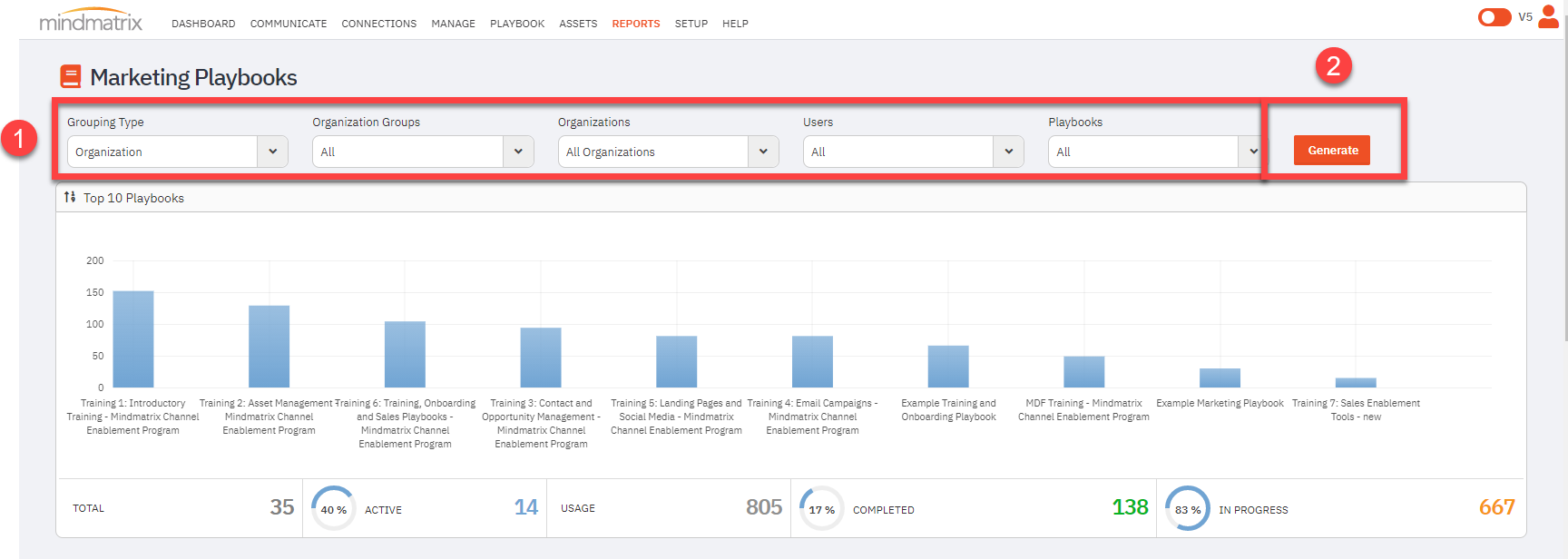Click the Top 10 Playbooks heading
The height and width of the screenshot is (559, 1568).
(133, 198)
